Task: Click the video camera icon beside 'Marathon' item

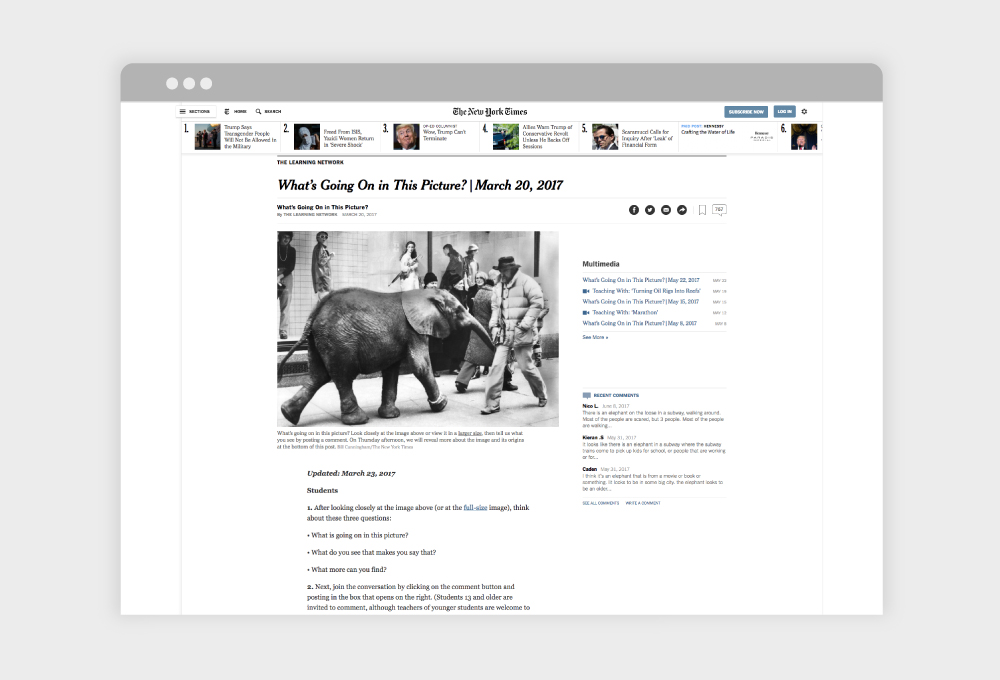Action: [x=585, y=313]
